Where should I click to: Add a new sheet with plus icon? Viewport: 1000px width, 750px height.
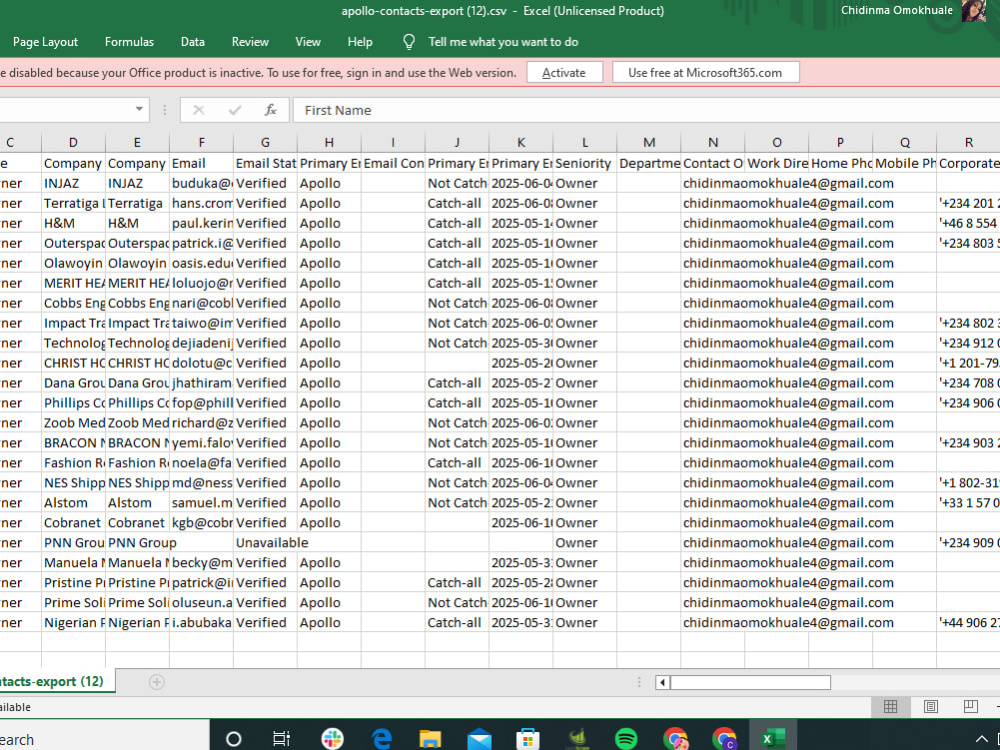pyautogui.click(x=157, y=682)
